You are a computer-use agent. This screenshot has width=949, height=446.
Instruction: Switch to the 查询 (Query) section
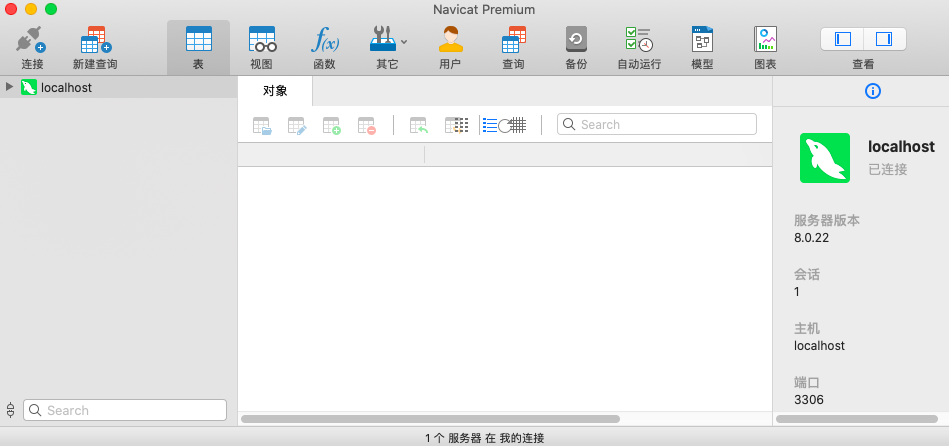pos(513,47)
